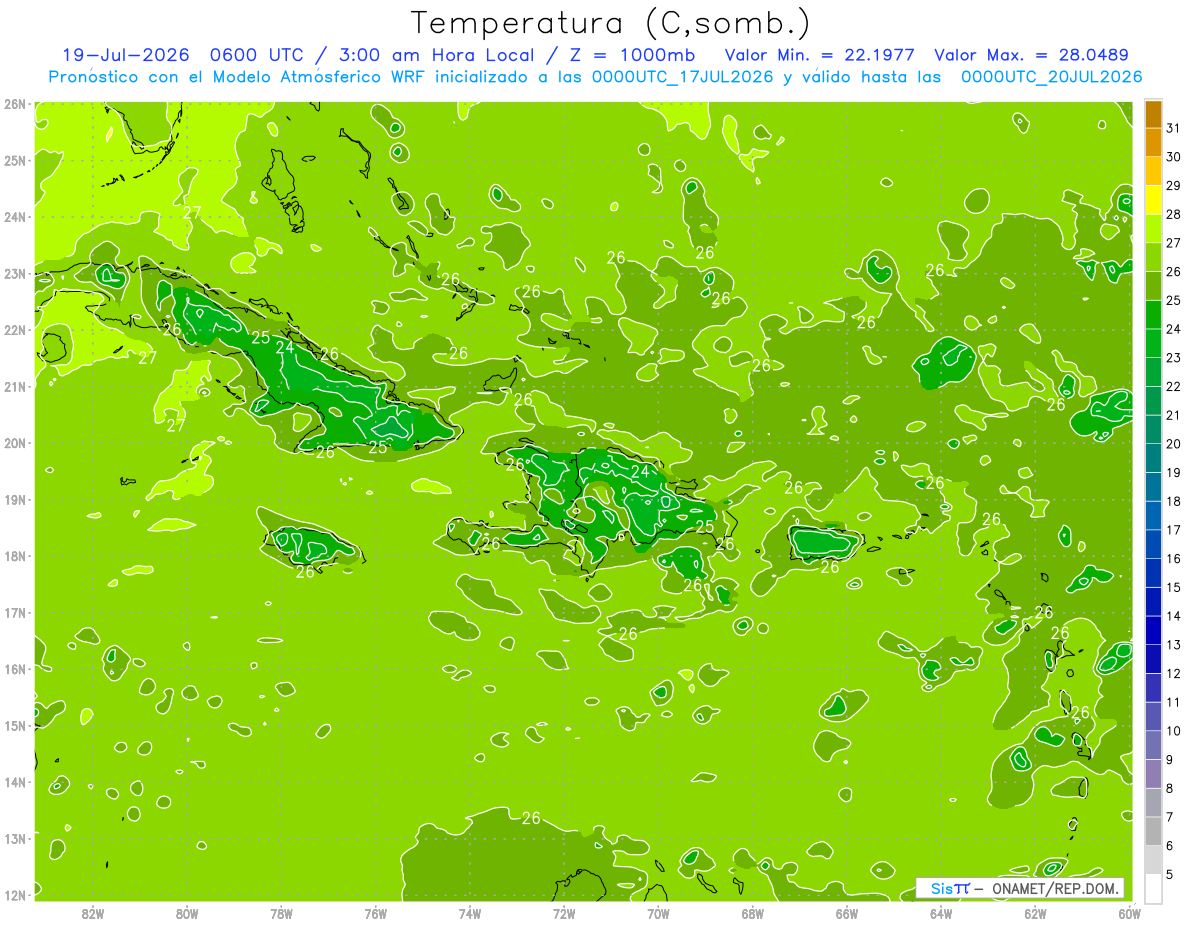Click the "66W" longitude axis label
The image size is (1200, 927).
pos(847,914)
